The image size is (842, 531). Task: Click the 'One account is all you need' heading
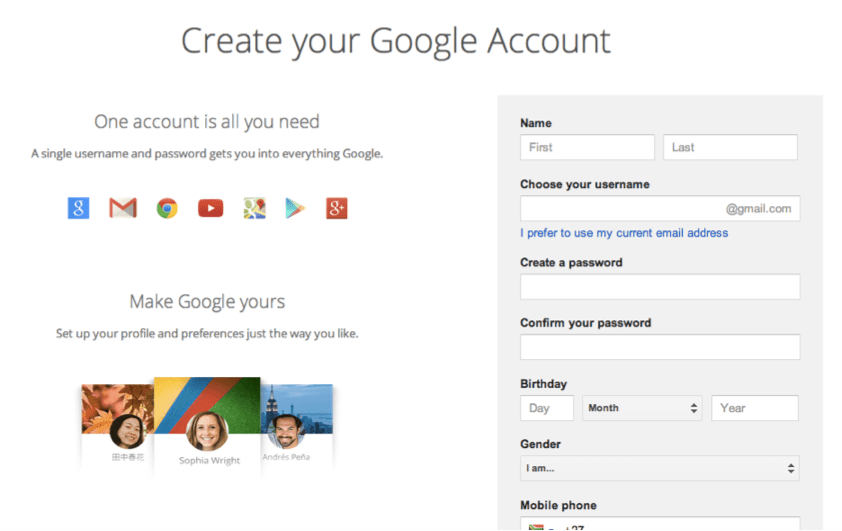207,122
